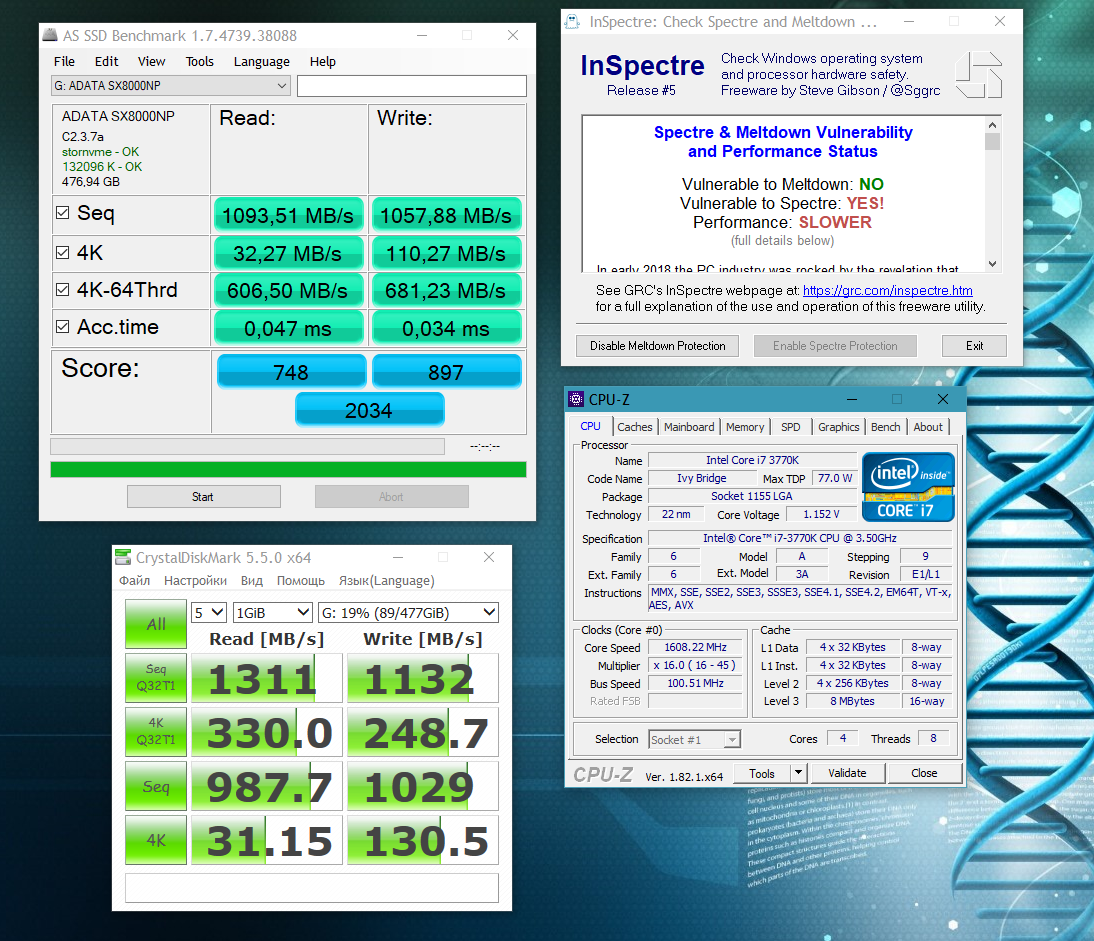Switch to the Caches tab in CPU-Z

(635, 427)
